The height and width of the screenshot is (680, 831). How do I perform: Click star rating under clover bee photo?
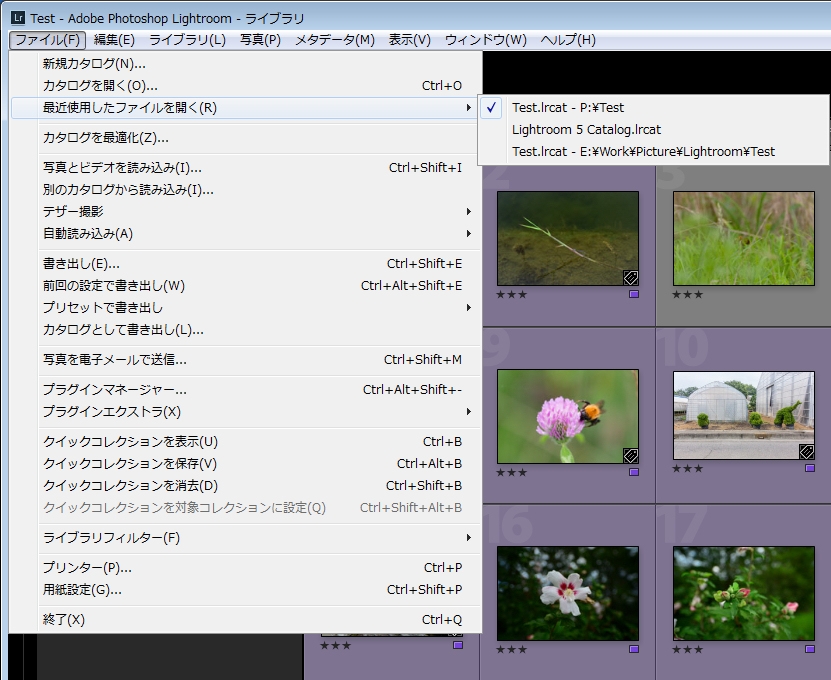[x=512, y=472]
